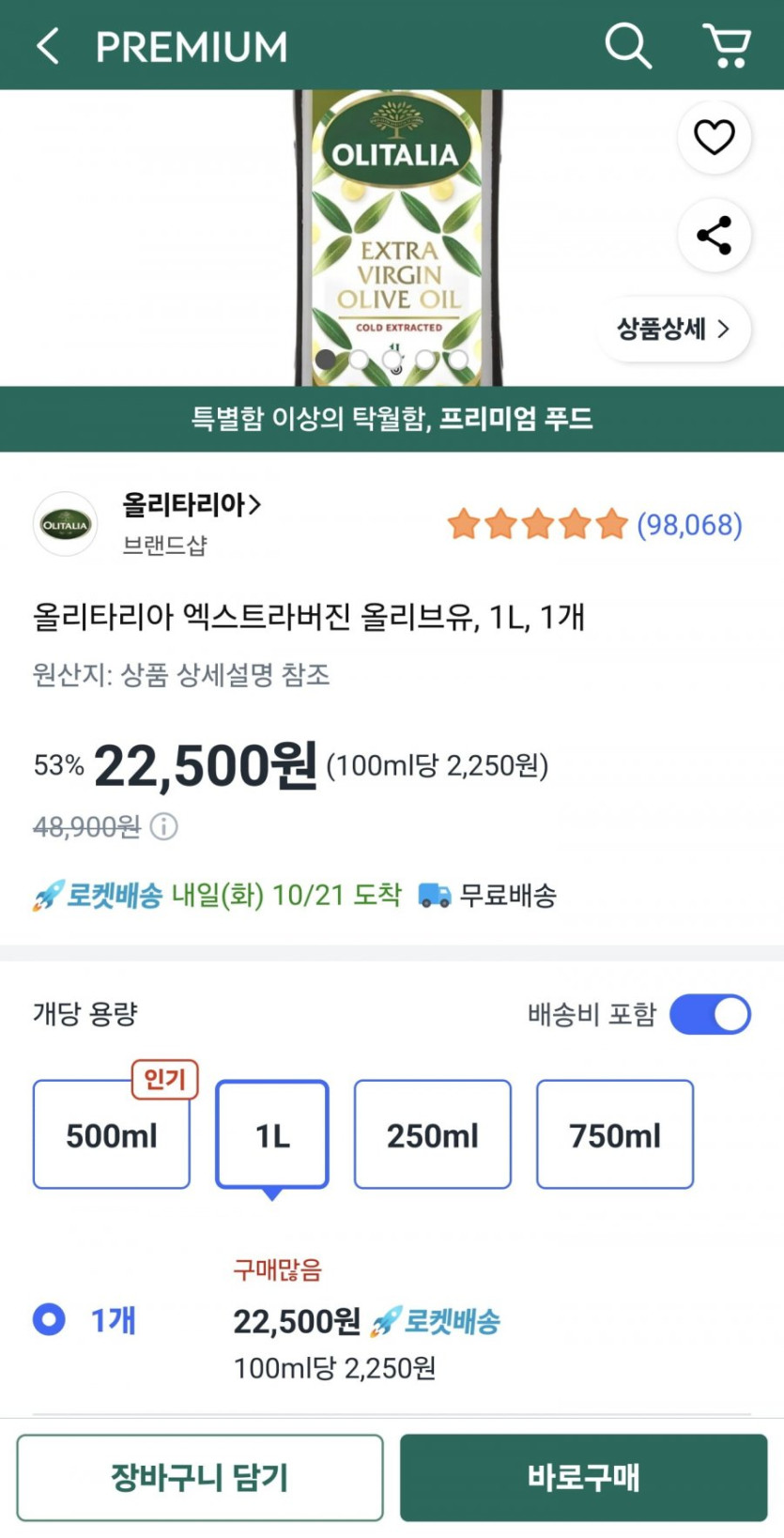Tap the back arrow icon
Viewport: 784px width, 1538px height.
(48, 46)
